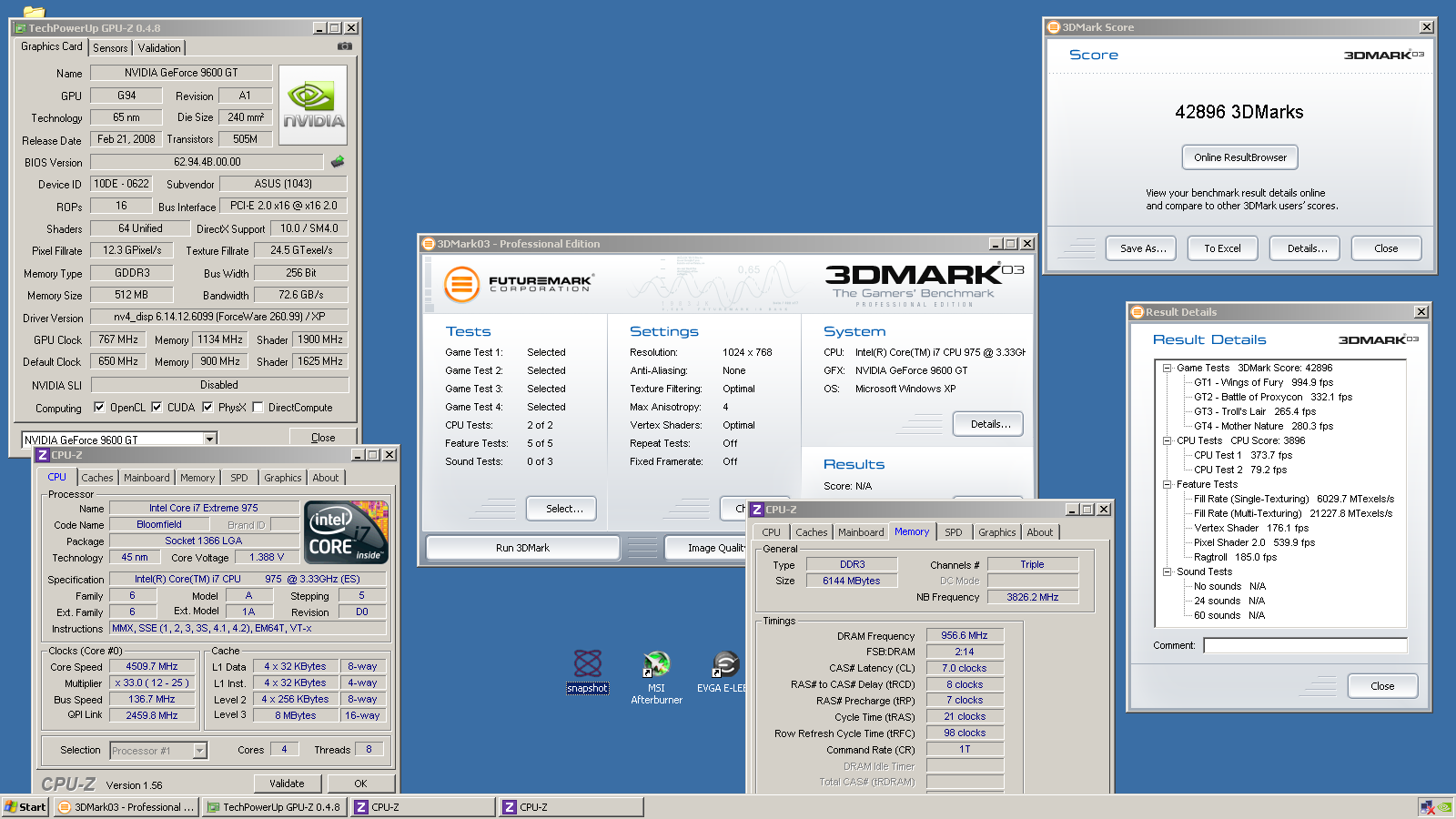Toggle the CUDA checkbox in GPU-Z

click(157, 407)
